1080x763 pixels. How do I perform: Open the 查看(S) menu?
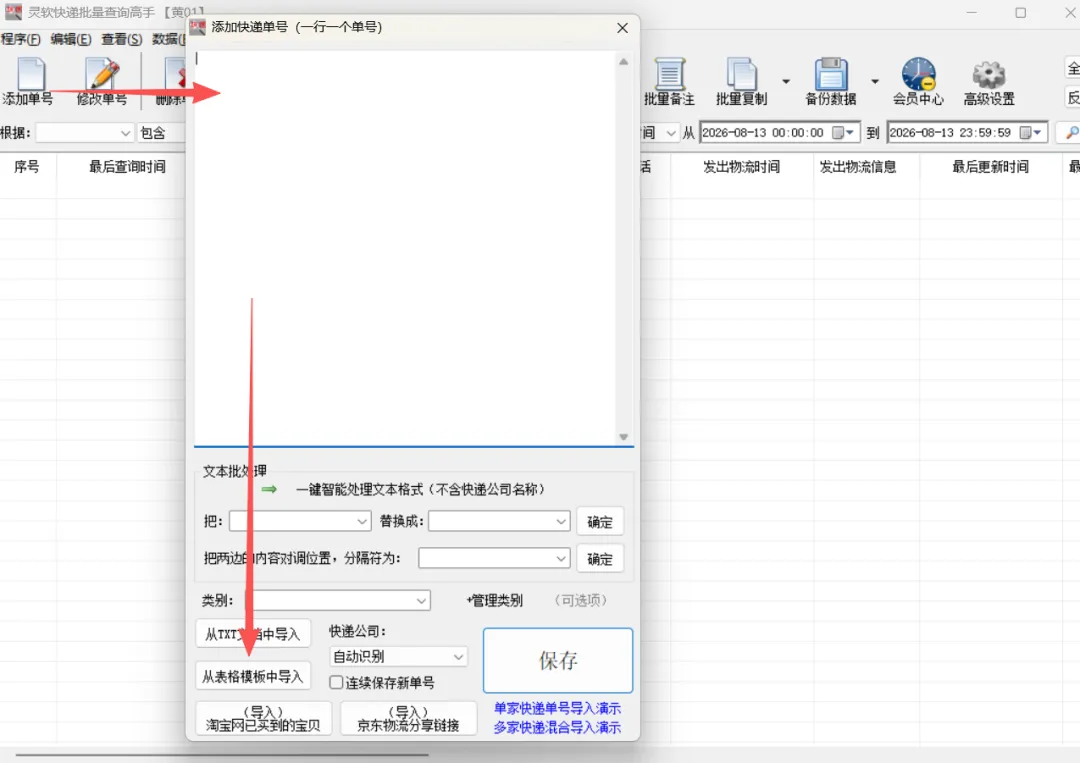click(122, 39)
